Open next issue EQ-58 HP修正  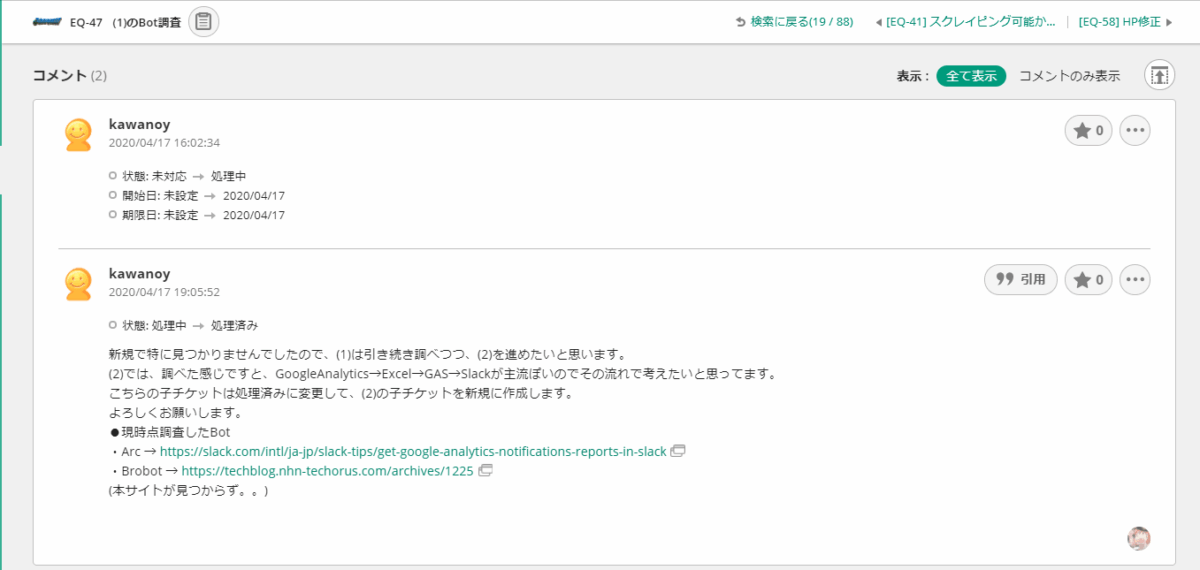1125,21
